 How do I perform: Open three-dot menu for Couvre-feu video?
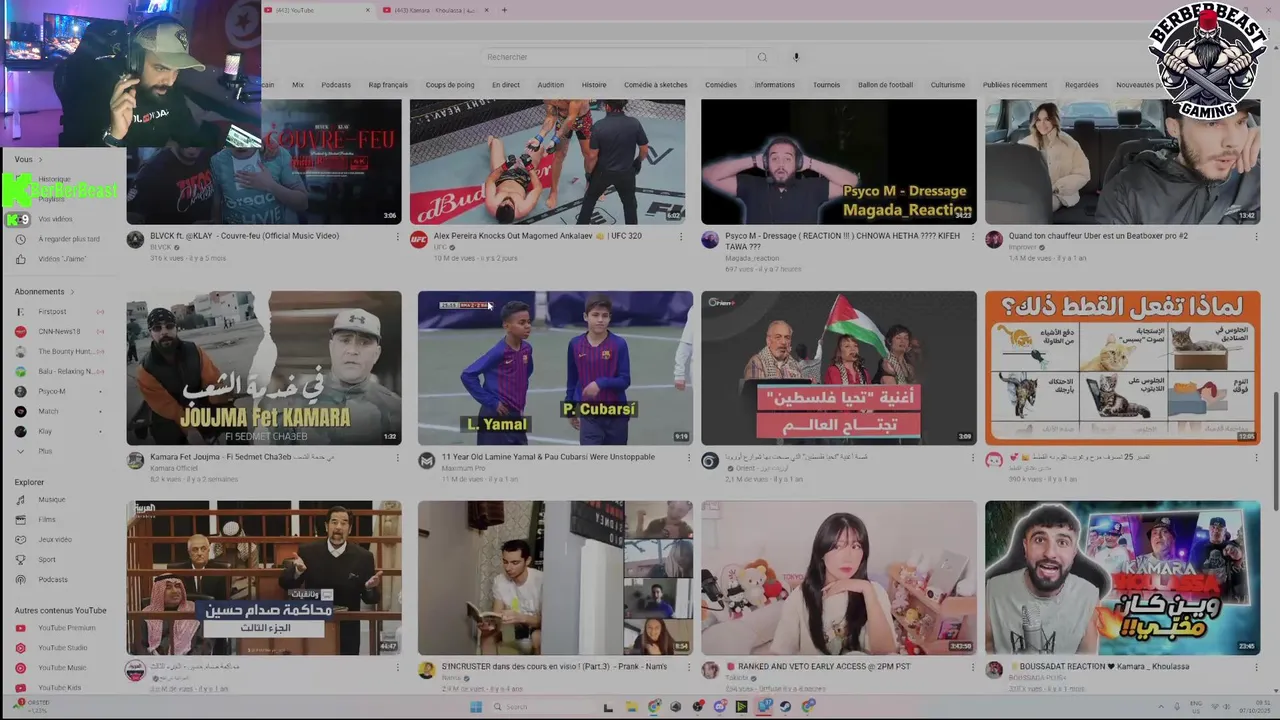(397, 237)
